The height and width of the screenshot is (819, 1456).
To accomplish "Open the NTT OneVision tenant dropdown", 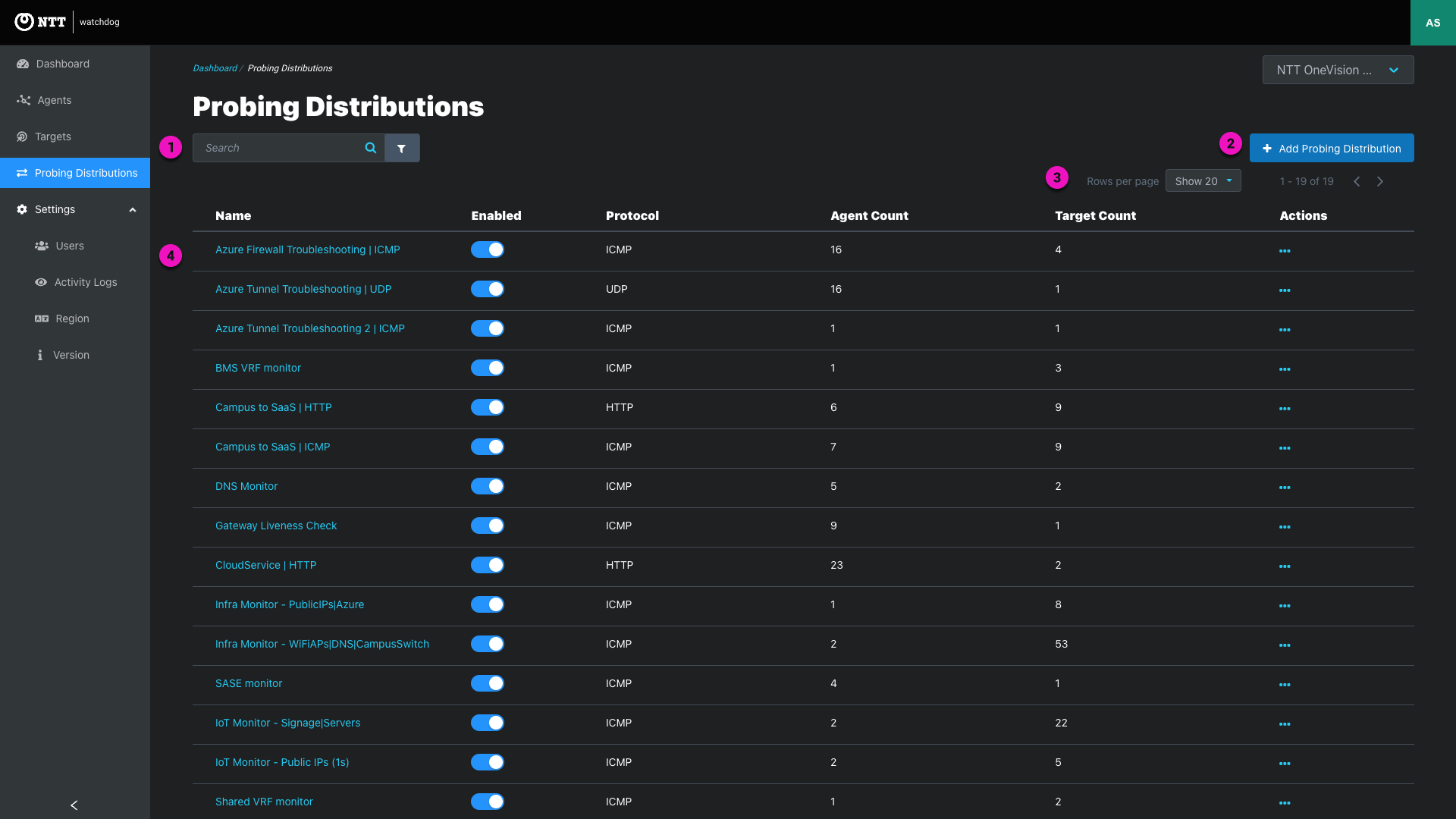I will (1338, 70).
